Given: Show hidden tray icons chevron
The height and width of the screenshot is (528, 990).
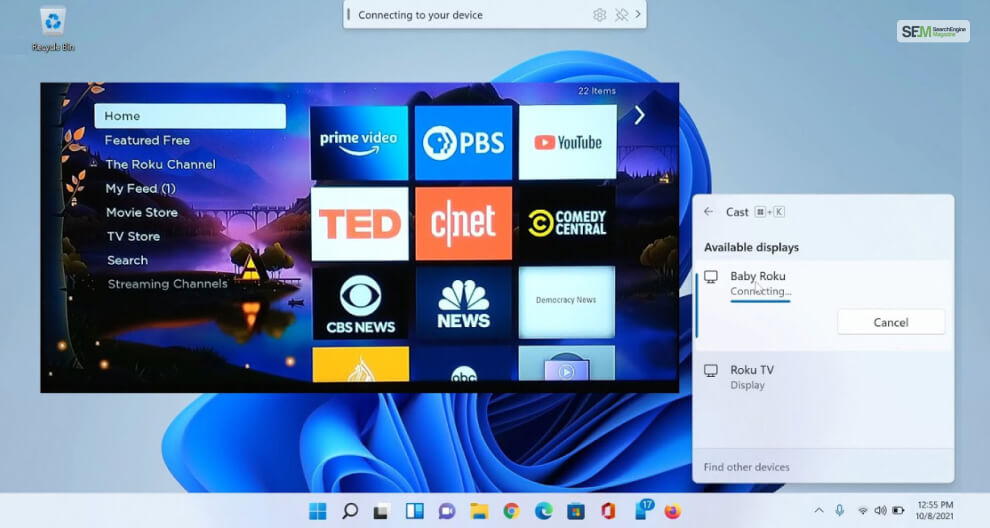Looking at the screenshot, I should [819, 510].
